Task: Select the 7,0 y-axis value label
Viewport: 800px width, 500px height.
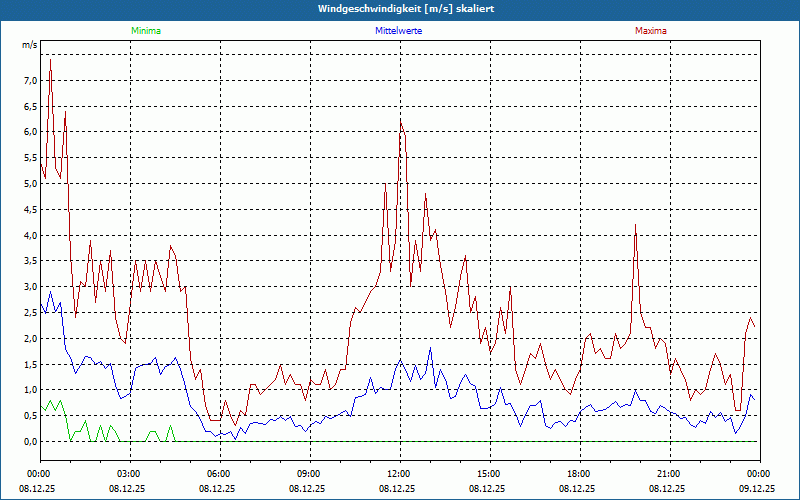Action: [x=30, y=80]
